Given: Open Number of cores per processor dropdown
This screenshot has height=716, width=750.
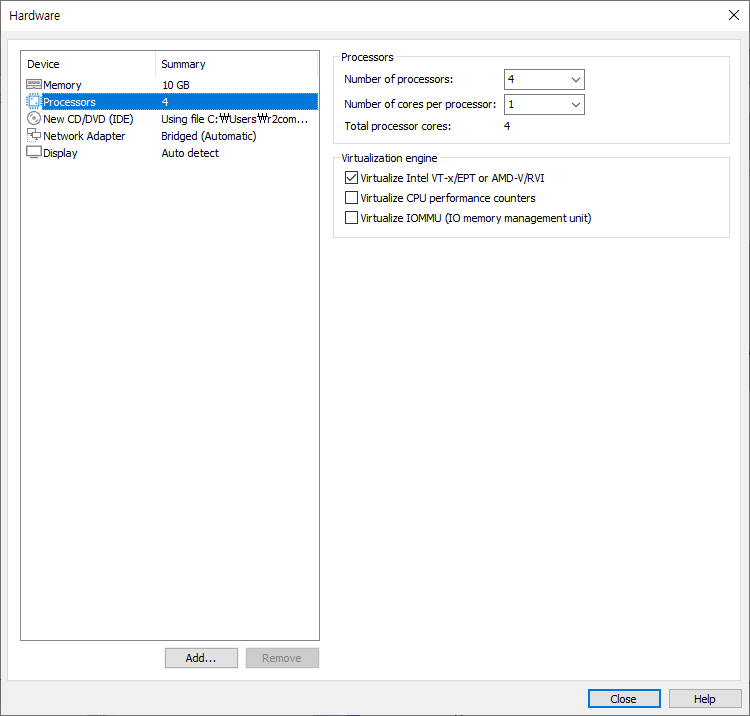Looking at the screenshot, I should pyautogui.click(x=544, y=104).
